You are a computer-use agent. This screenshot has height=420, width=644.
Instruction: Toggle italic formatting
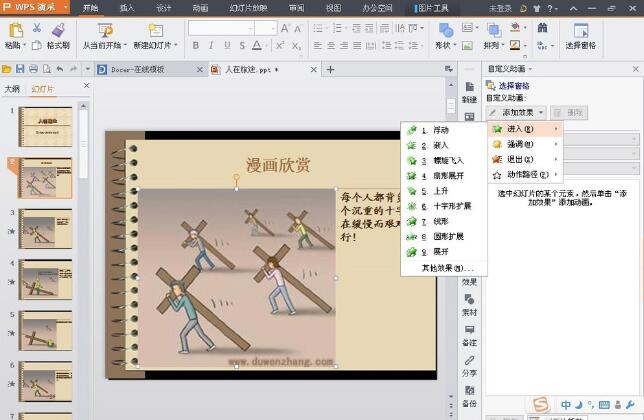tap(211, 46)
